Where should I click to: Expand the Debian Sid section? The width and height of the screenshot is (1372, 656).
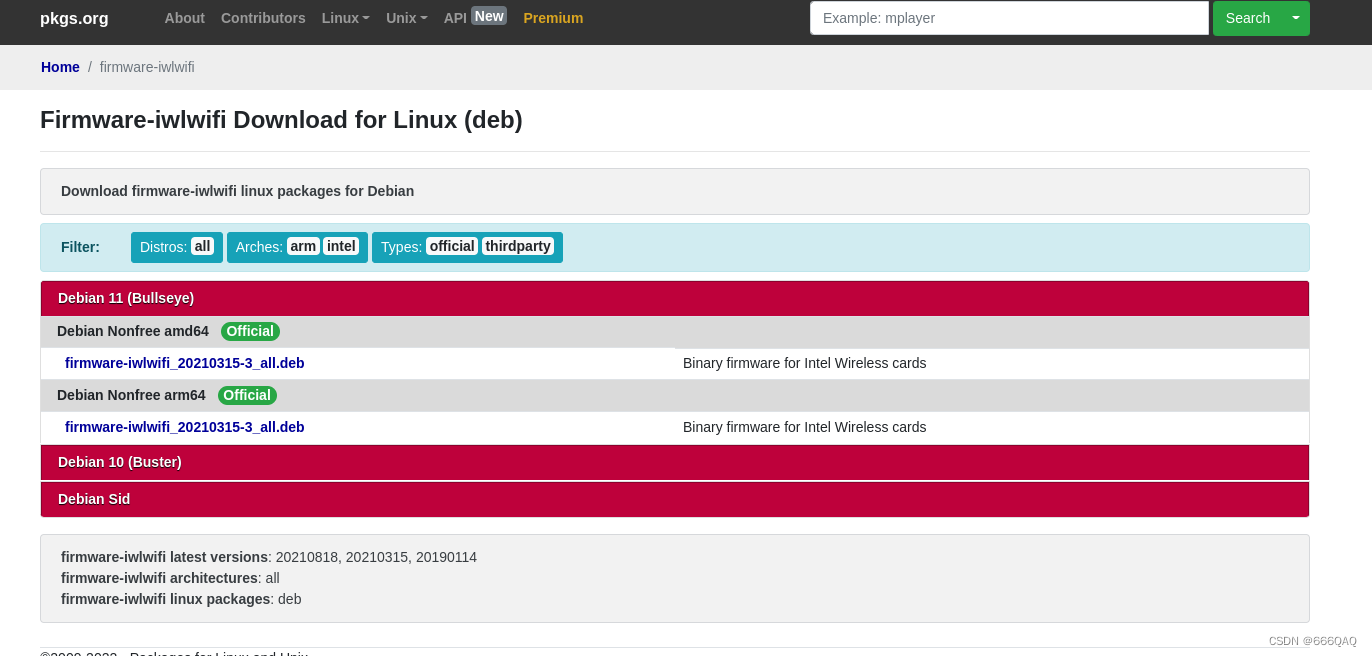pos(94,499)
